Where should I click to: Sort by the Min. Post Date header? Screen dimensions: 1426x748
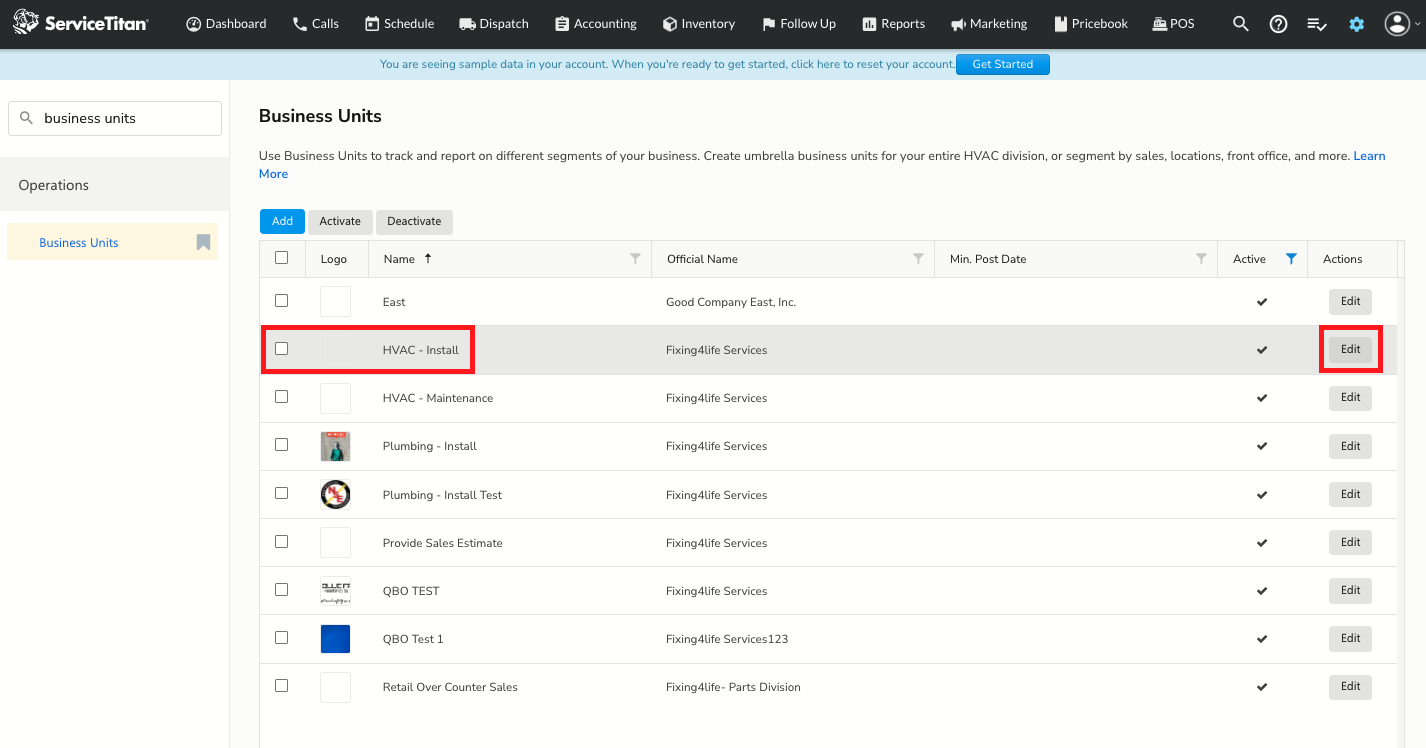click(x=988, y=259)
